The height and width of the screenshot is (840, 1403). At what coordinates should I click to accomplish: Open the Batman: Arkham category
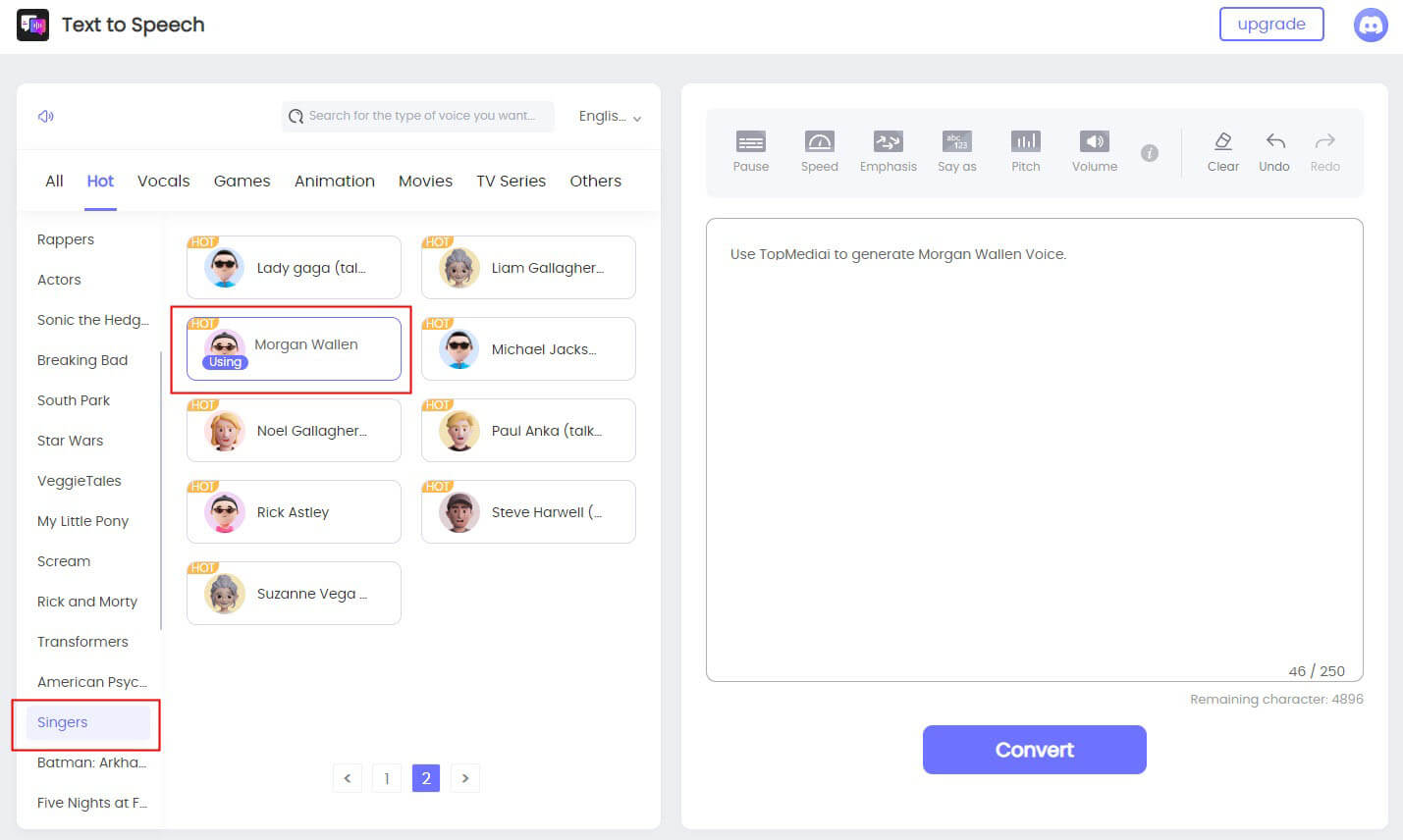point(92,762)
